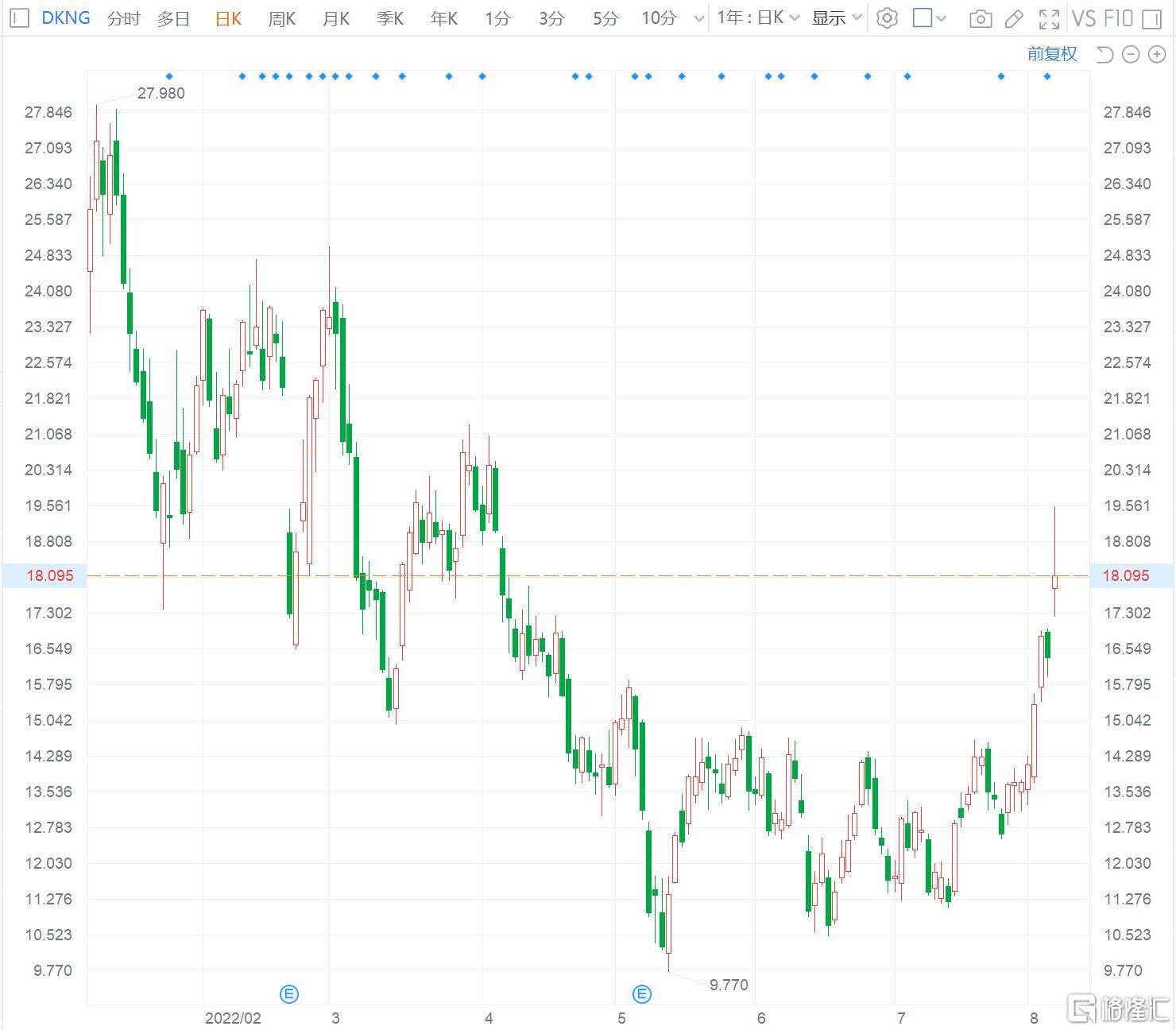
Task: Open the 显示 display options dropdown
Action: pyautogui.click(x=837, y=17)
